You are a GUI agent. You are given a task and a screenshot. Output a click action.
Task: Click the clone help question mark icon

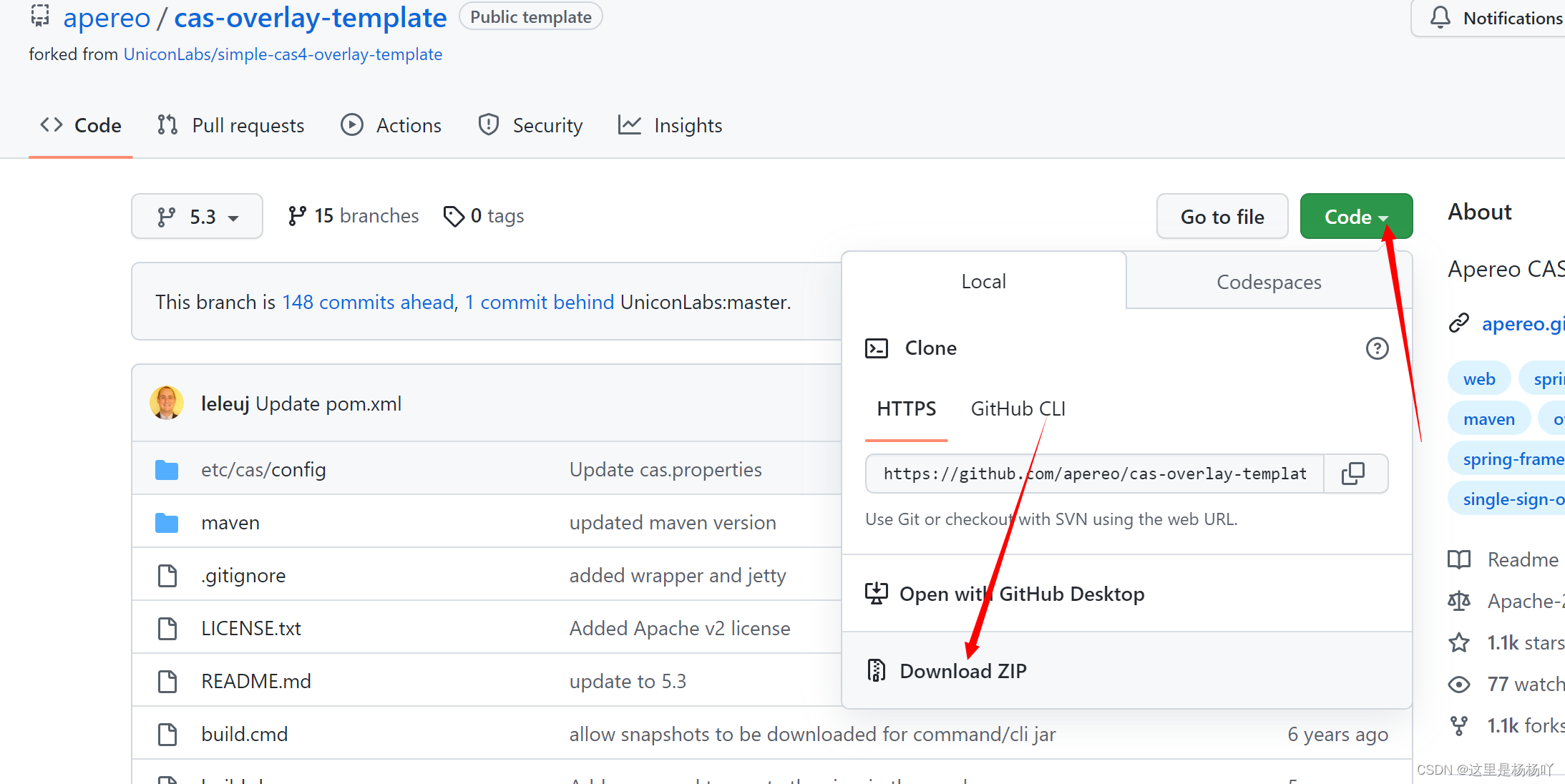pos(1377,348)
